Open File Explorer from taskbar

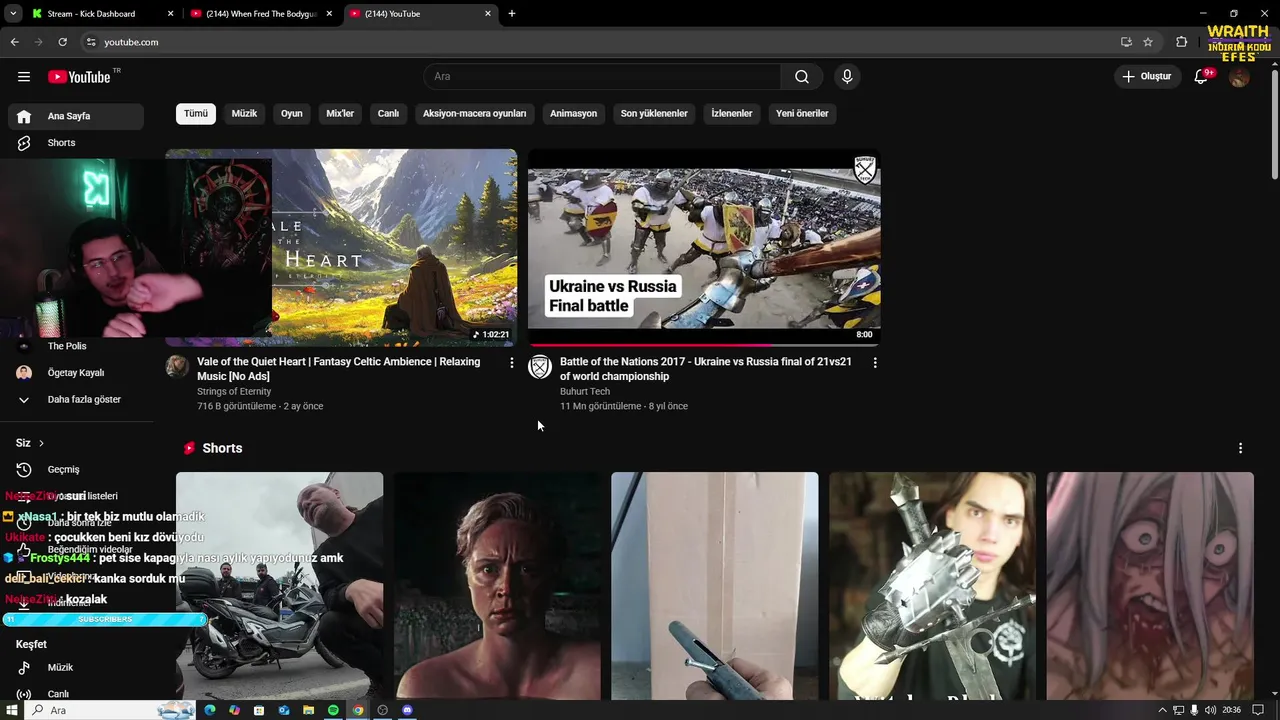308,710
